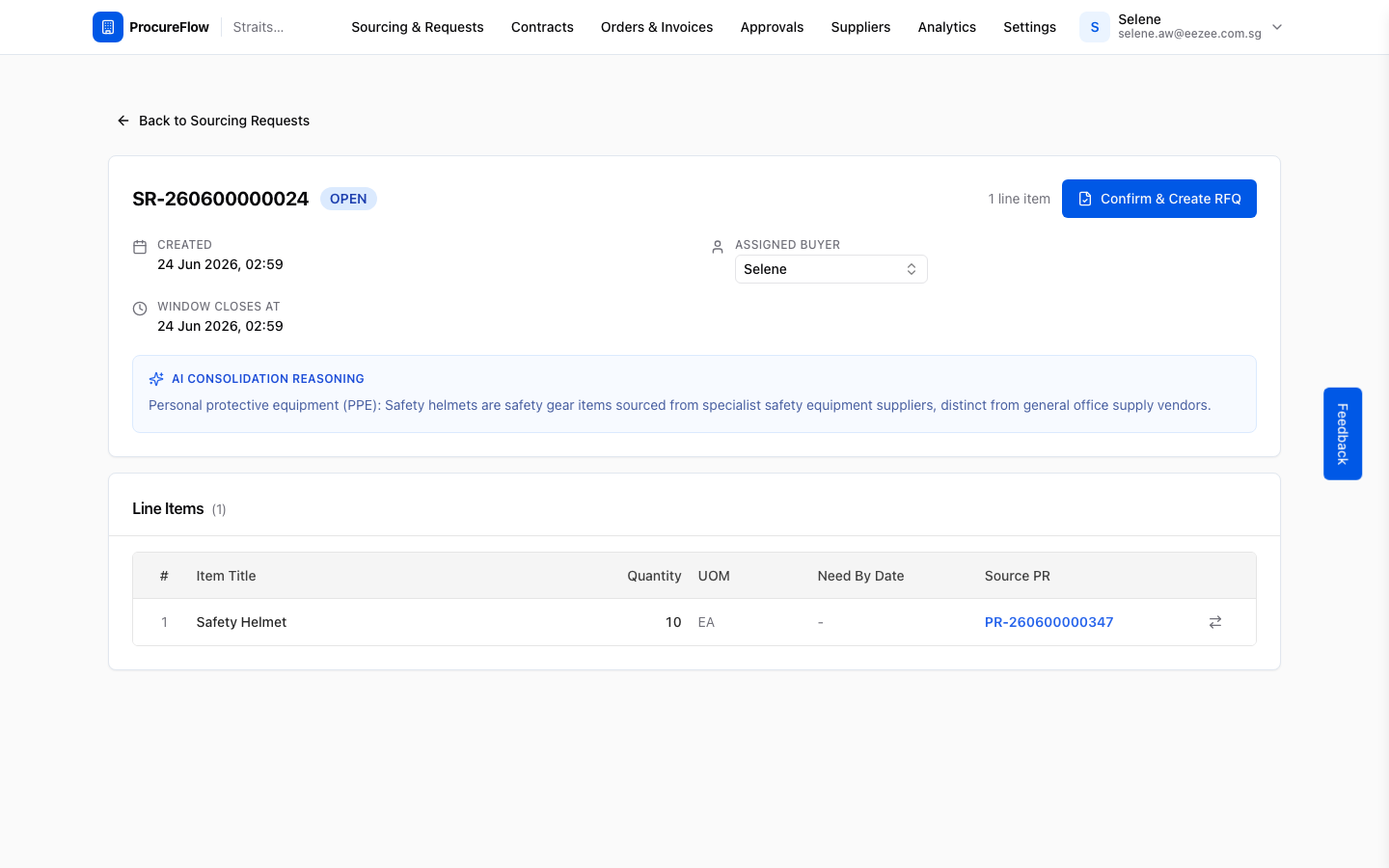
Task: Click the AI Consolidation Reasoning label
Action: [x=268, y=379]
